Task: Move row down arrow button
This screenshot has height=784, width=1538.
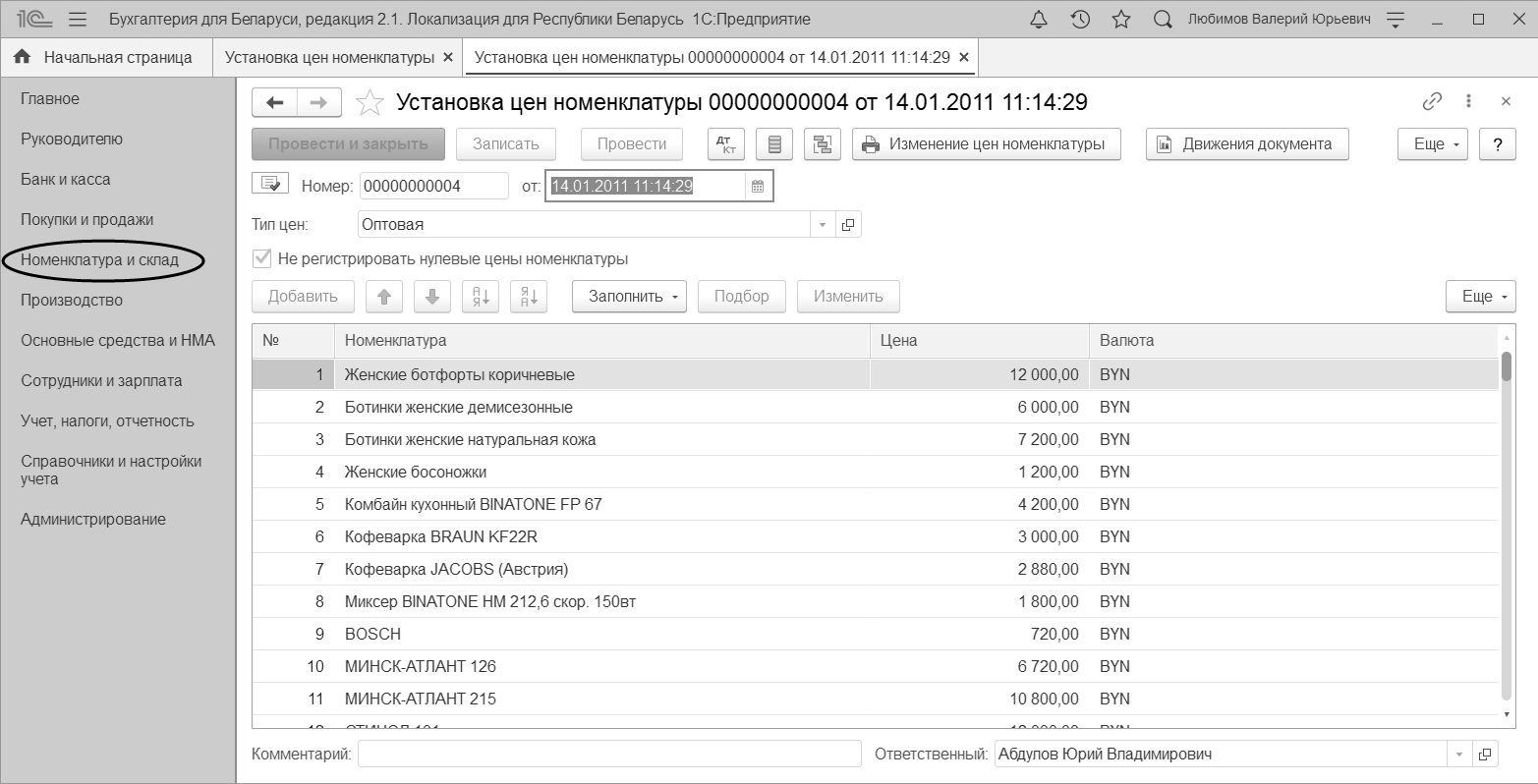Action: (x=432, y=297)
